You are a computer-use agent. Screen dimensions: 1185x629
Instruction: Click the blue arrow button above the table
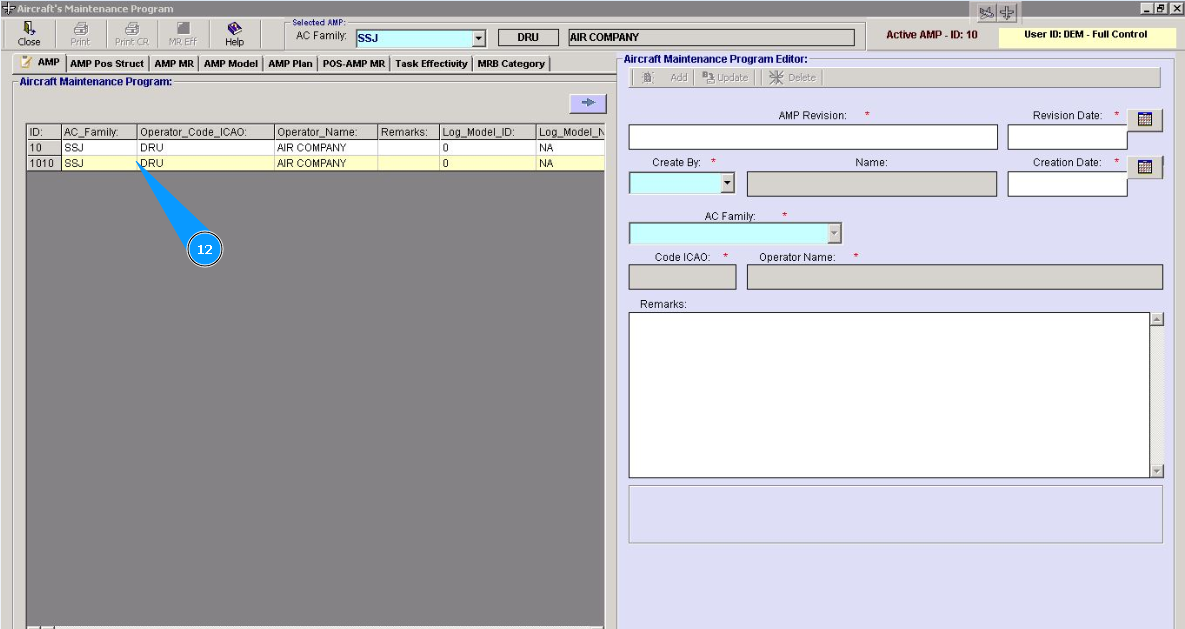[588, 103]
